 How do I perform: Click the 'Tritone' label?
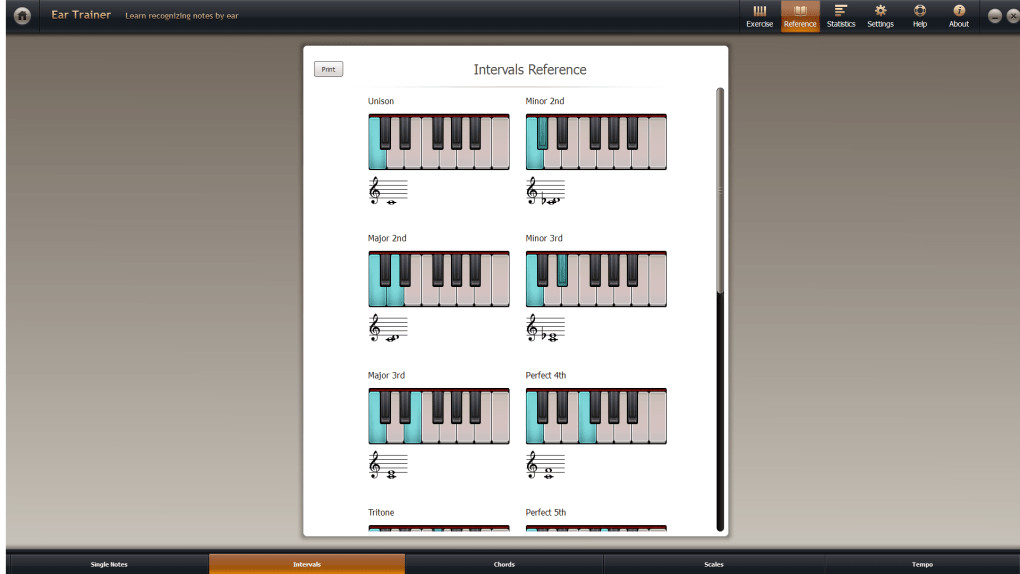coord(381,513)
